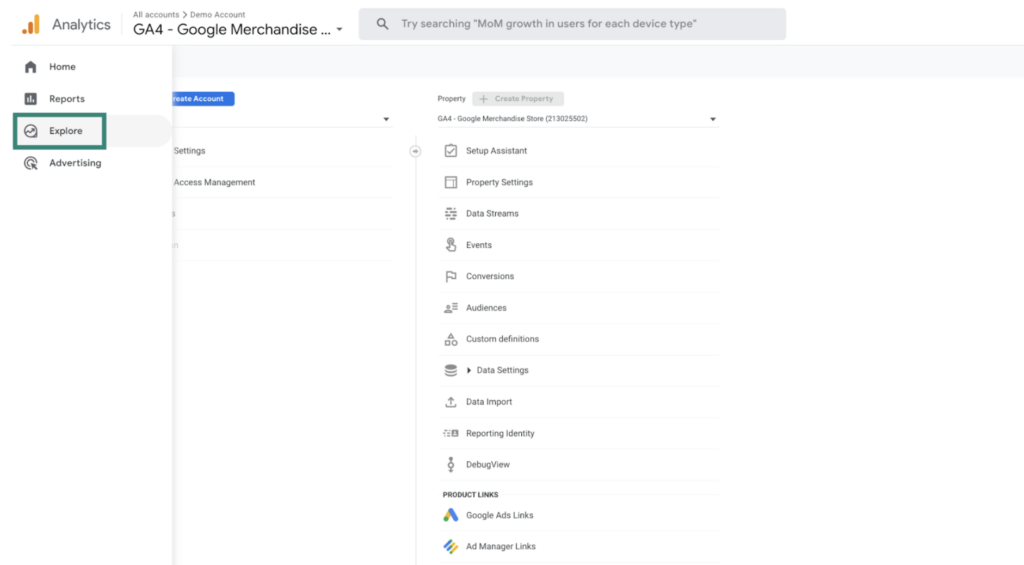Open Audiences
The image size is (1024, 565).
486,308
